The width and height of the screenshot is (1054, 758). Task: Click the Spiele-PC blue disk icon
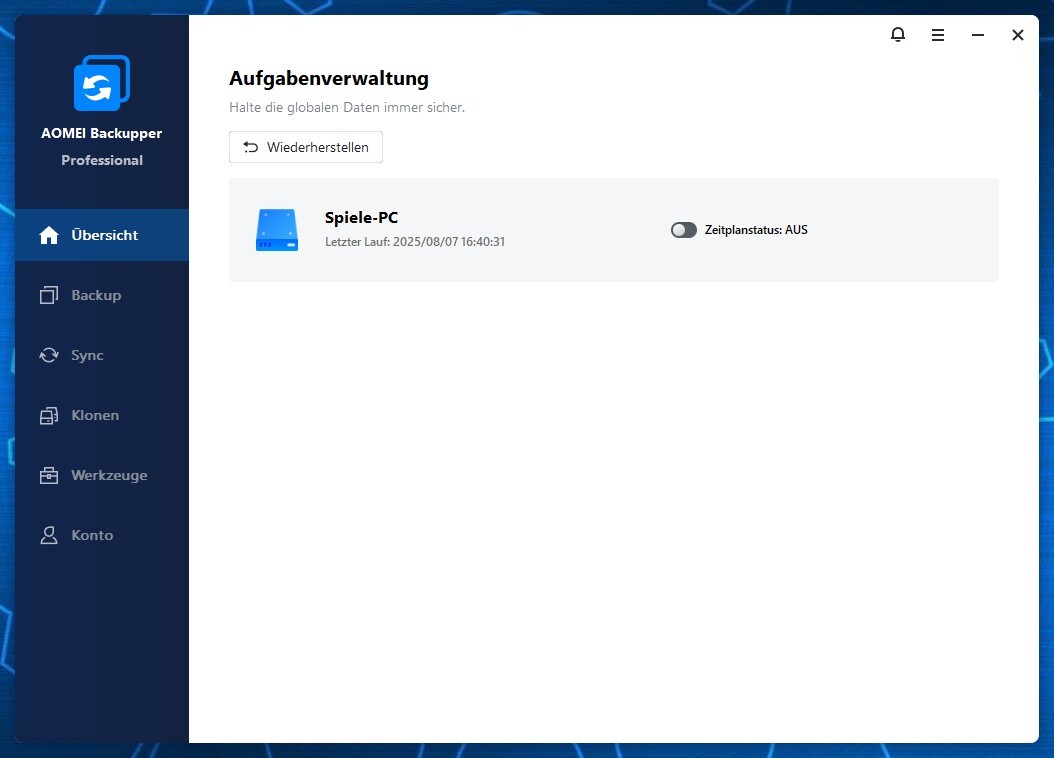click(x=277, y=230)
